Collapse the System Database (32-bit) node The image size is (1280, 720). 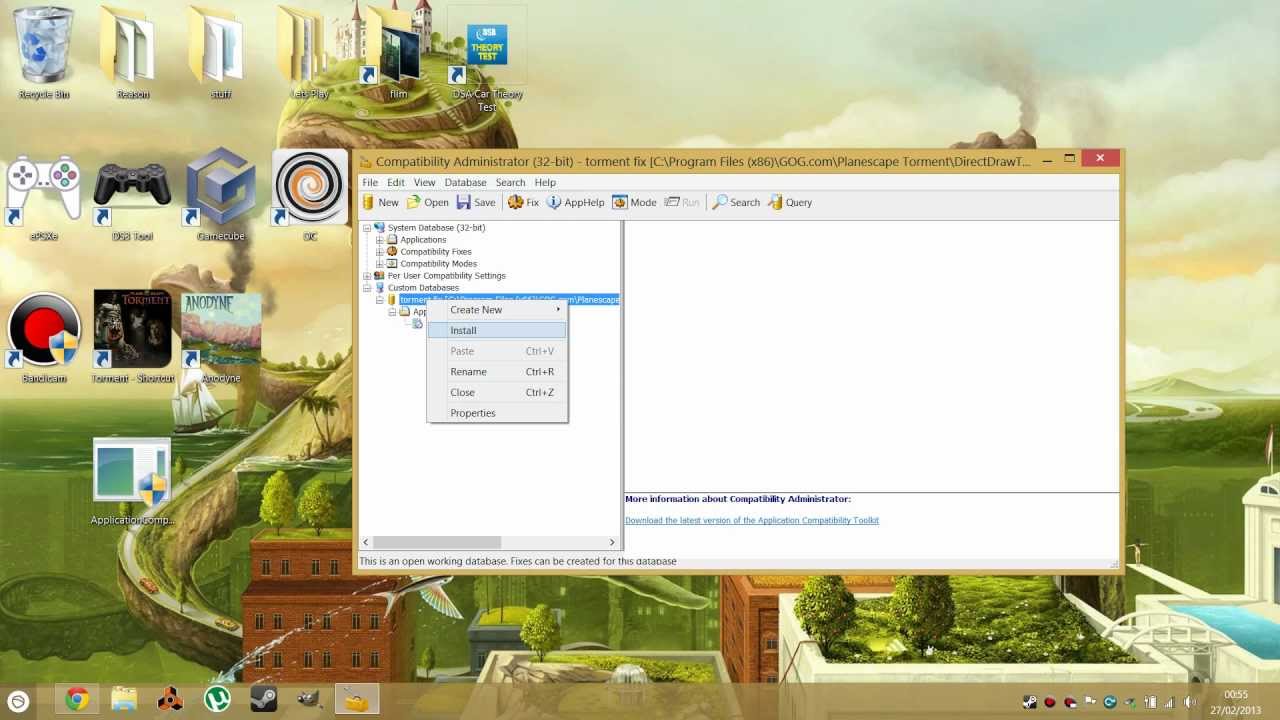point(367,228)
